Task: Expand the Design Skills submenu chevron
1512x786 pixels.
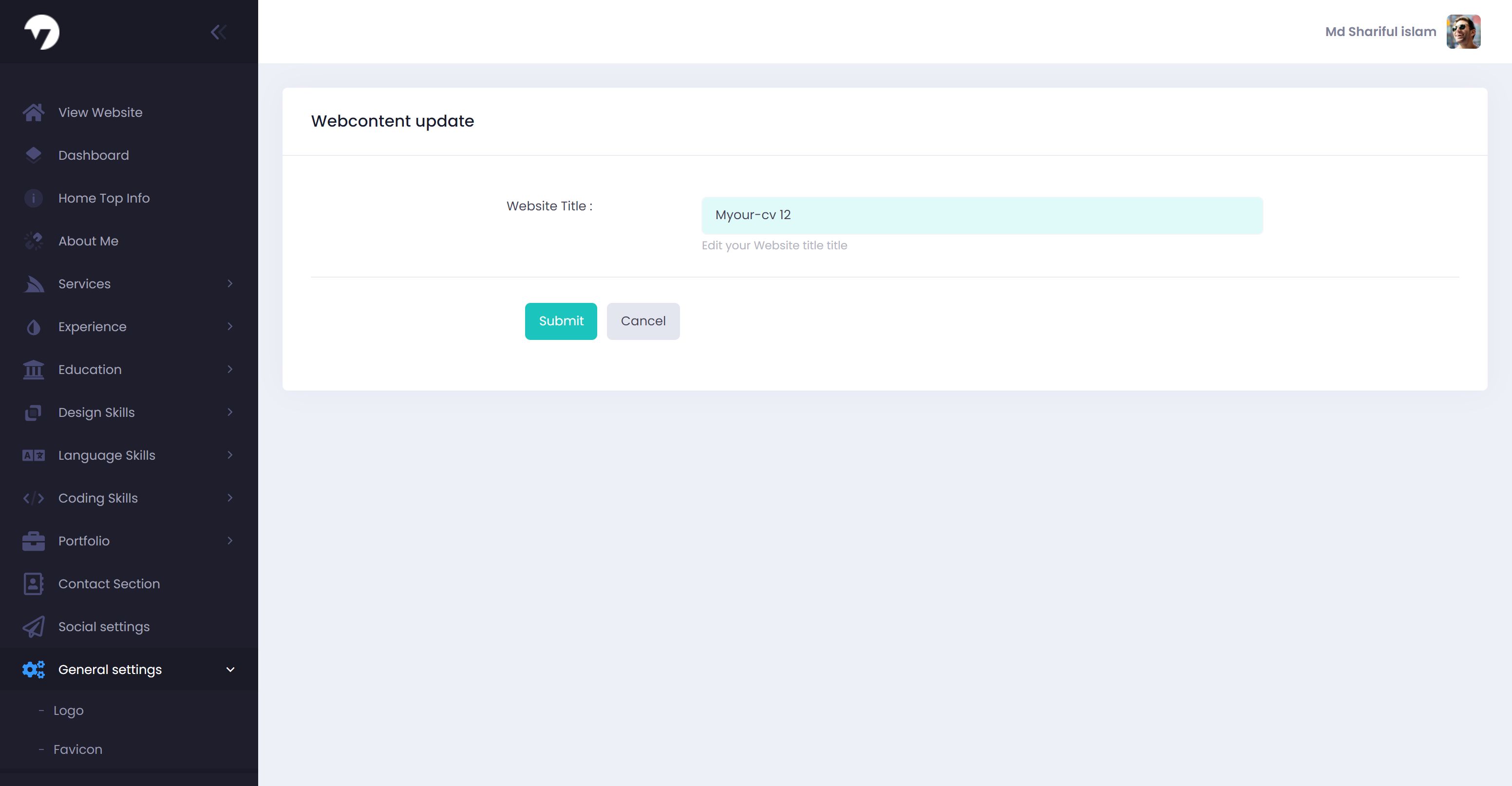Action: [x=230, y=412]
